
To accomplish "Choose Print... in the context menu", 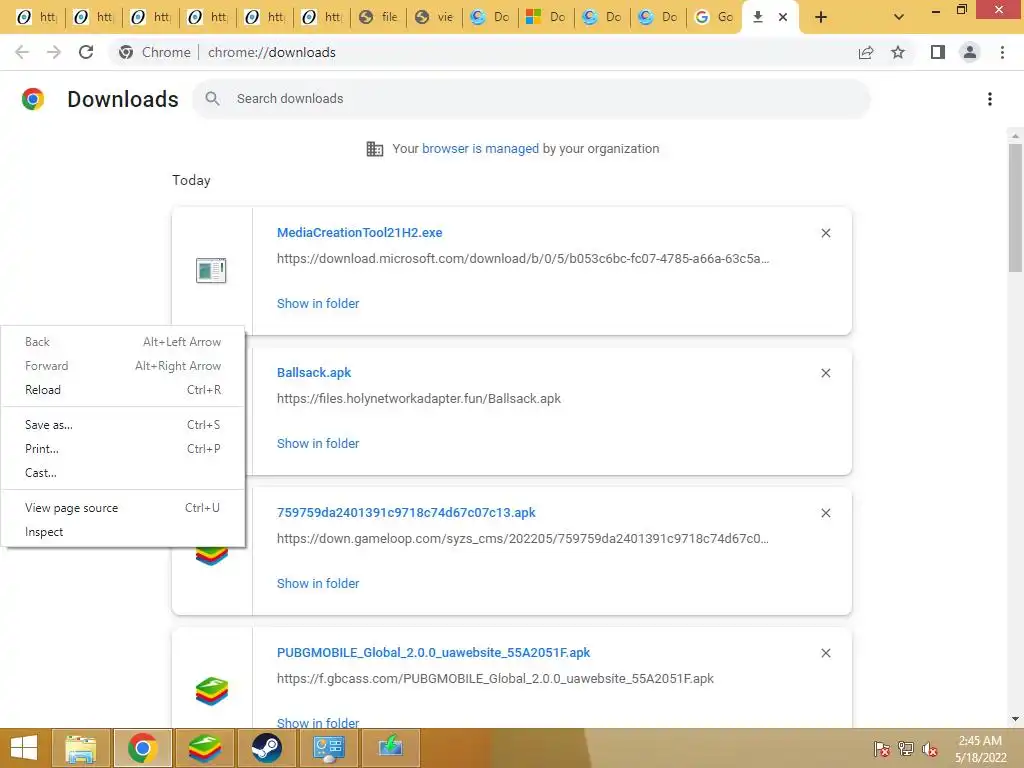I will pos(123,449).
